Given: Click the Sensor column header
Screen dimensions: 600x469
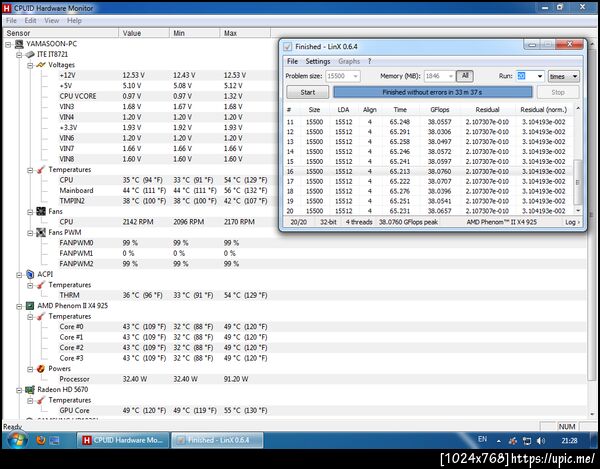Looking at the screenshot, I should [60, 33].
